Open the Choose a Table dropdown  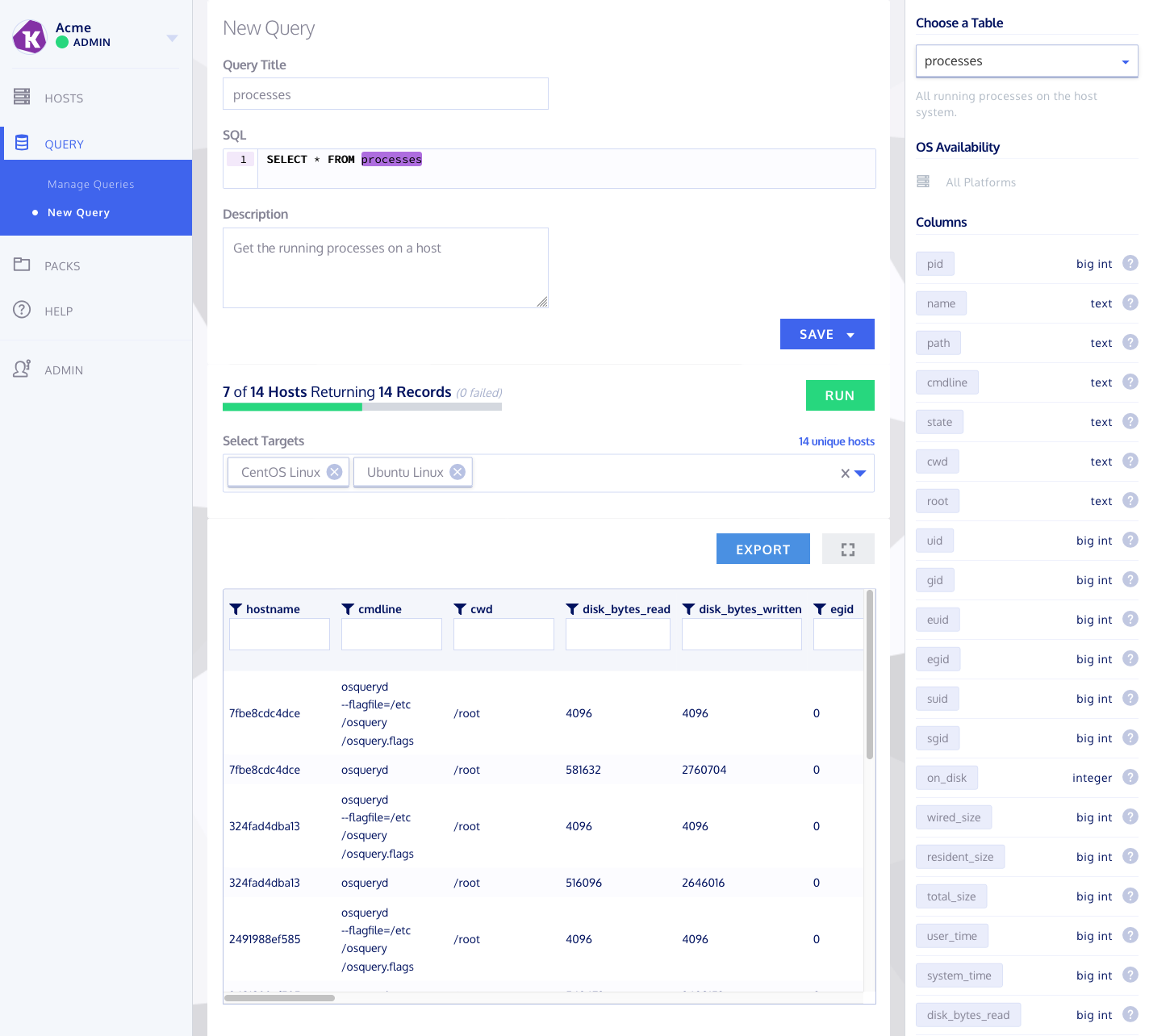1026,61
